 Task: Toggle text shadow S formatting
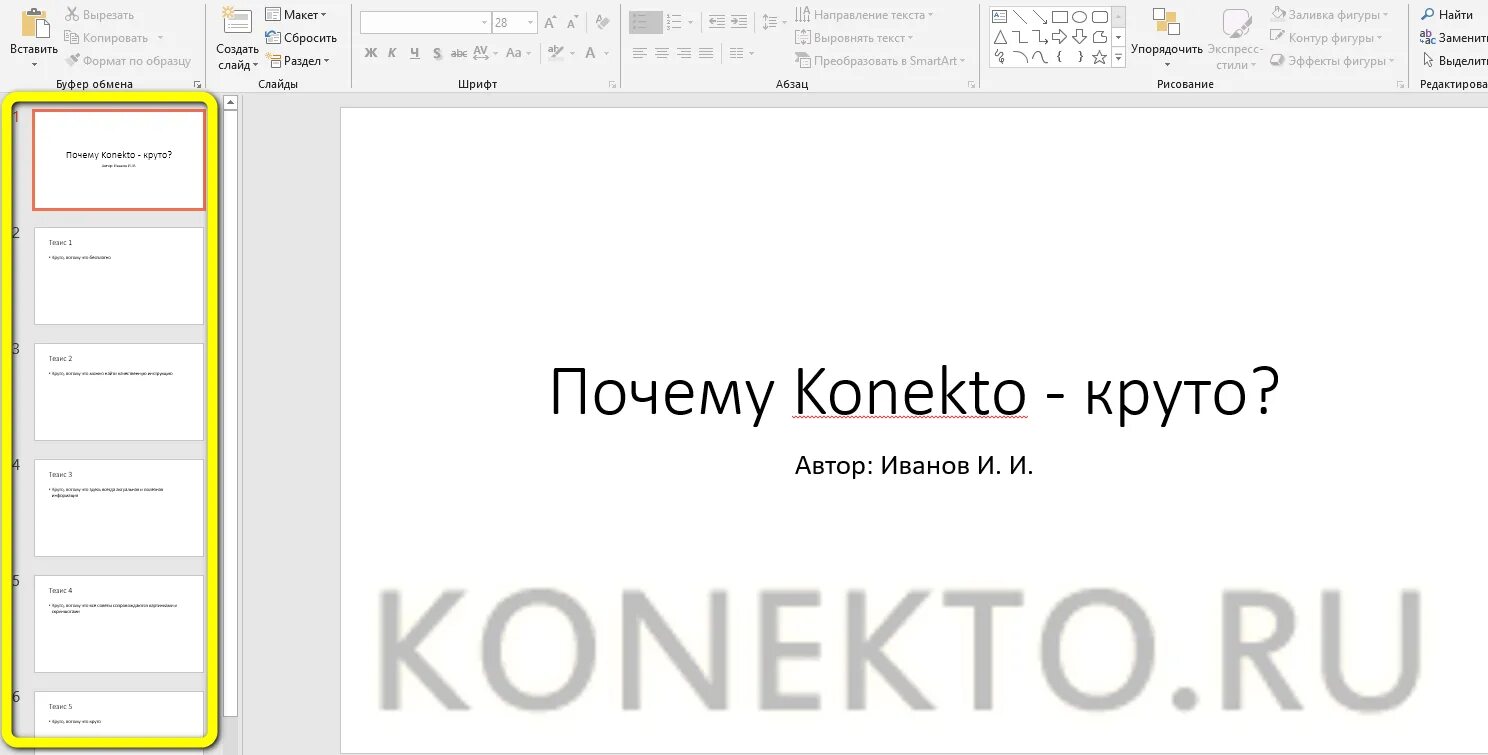437,53
